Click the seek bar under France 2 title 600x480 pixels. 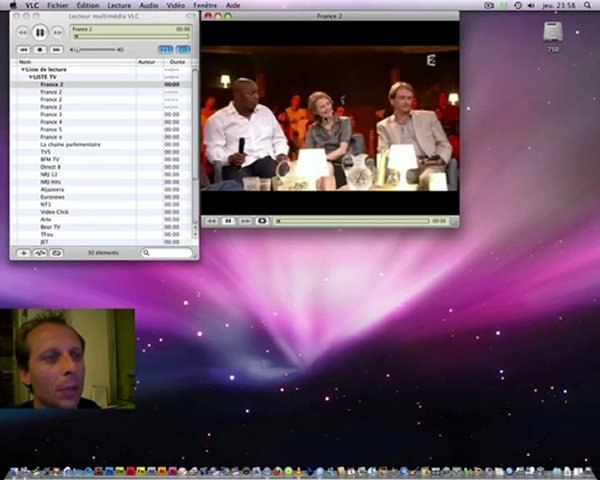coord(131,37)
